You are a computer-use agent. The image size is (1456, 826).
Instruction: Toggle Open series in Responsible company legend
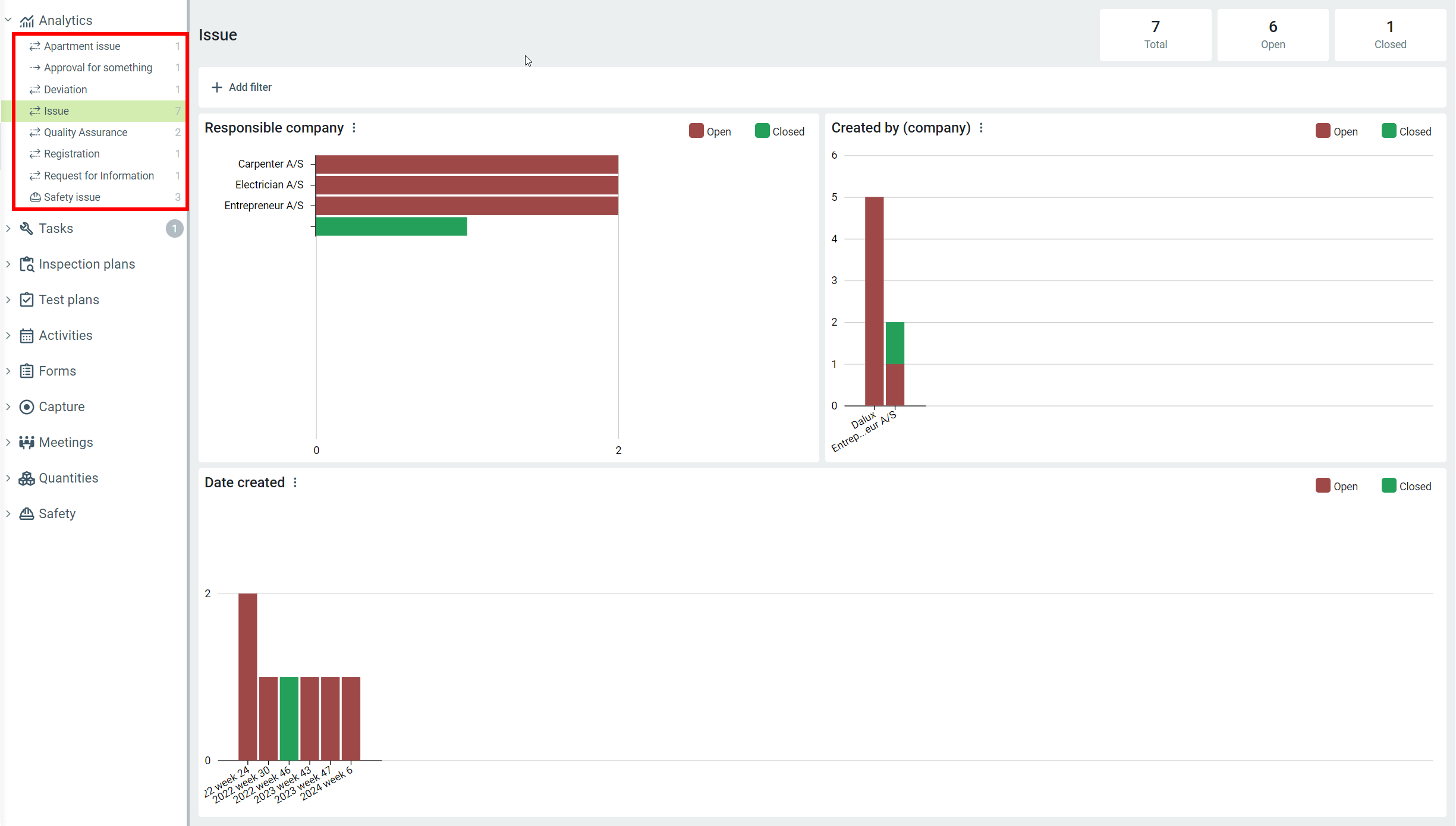tap(710, 131)
